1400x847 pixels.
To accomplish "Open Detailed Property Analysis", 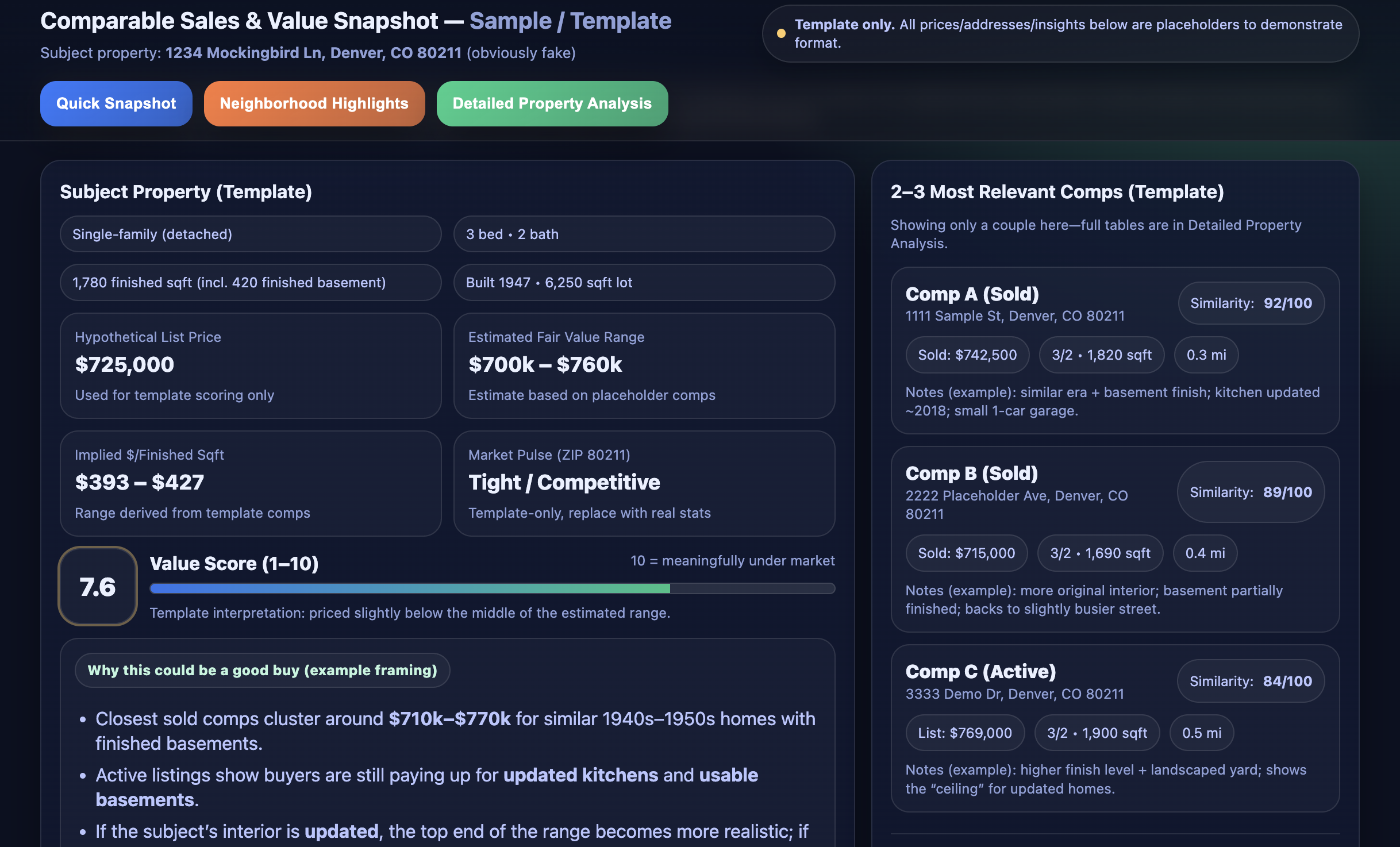I will [552, 103].
